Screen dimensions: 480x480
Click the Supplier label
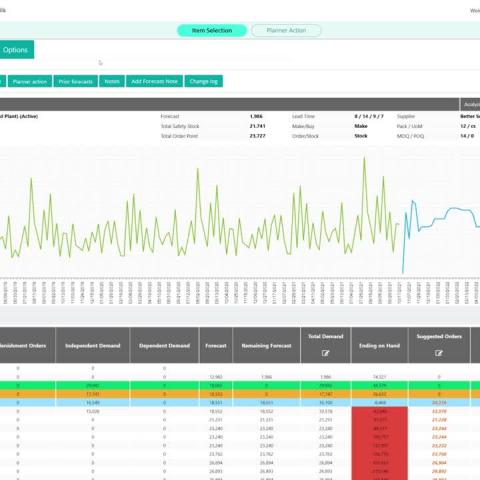coord(406,116)
